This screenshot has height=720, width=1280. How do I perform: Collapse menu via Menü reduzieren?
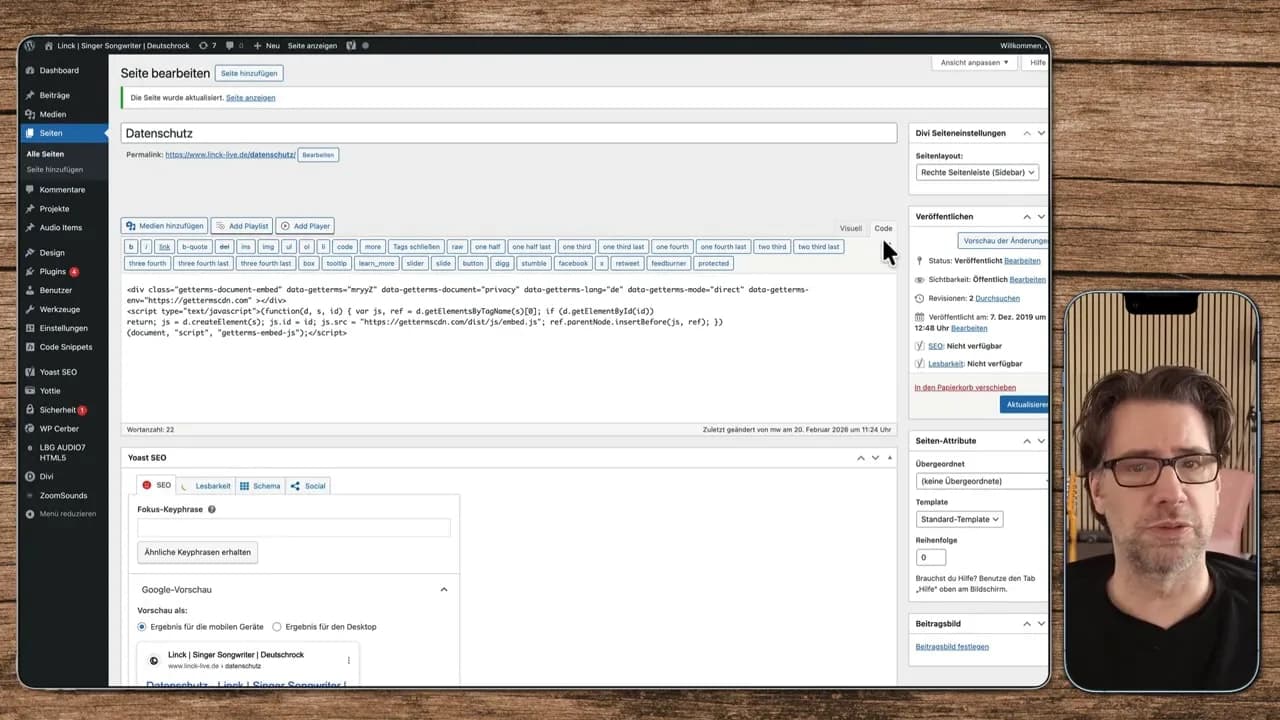point(68,514)
